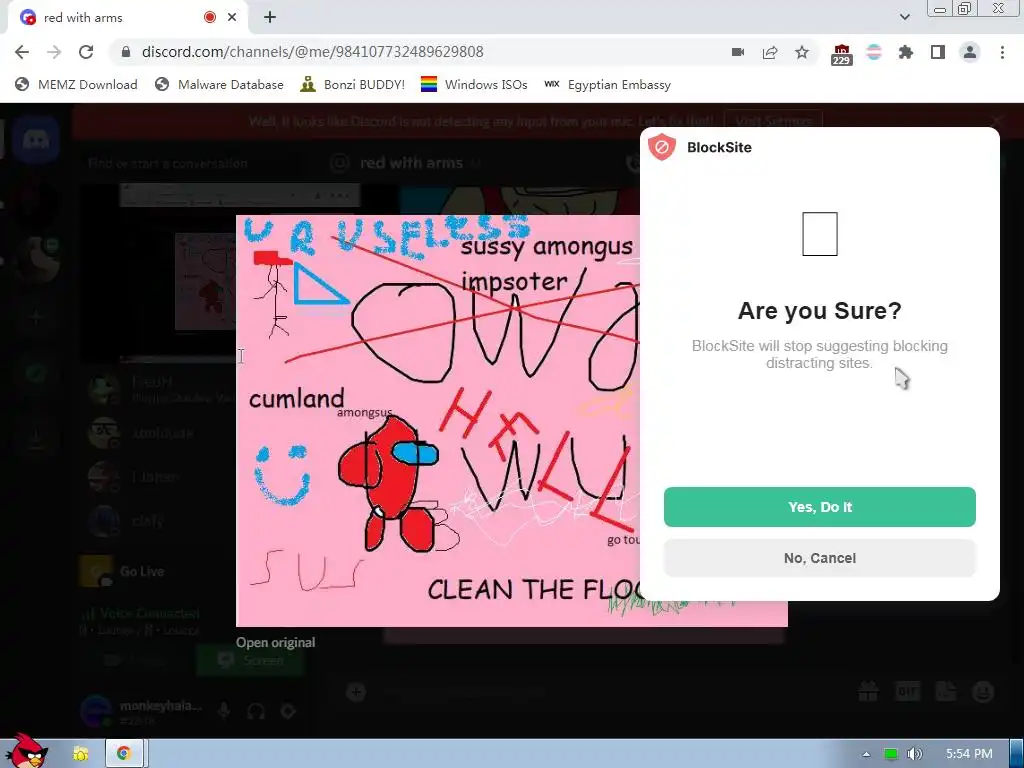Open Egyptian Embassy bookmark
1024x768 pixels.
(x=608, y=84)
